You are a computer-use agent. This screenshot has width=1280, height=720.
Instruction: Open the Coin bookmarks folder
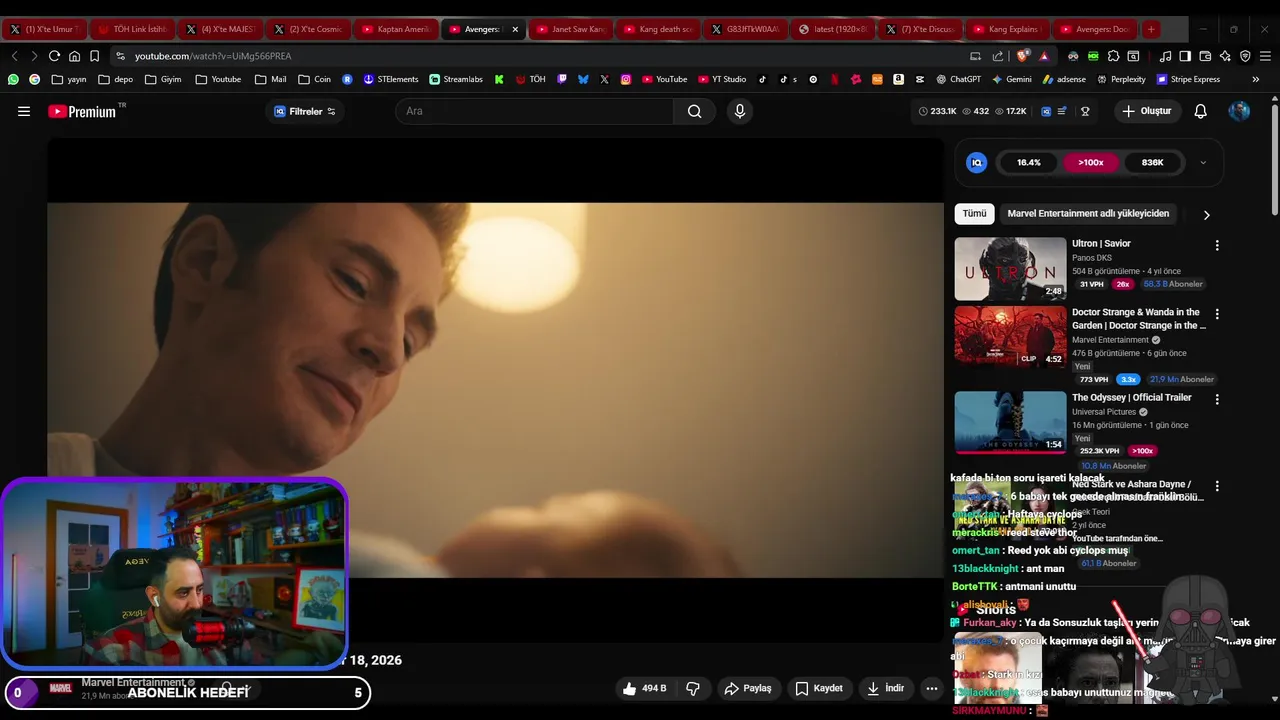(x=315, y=79)
